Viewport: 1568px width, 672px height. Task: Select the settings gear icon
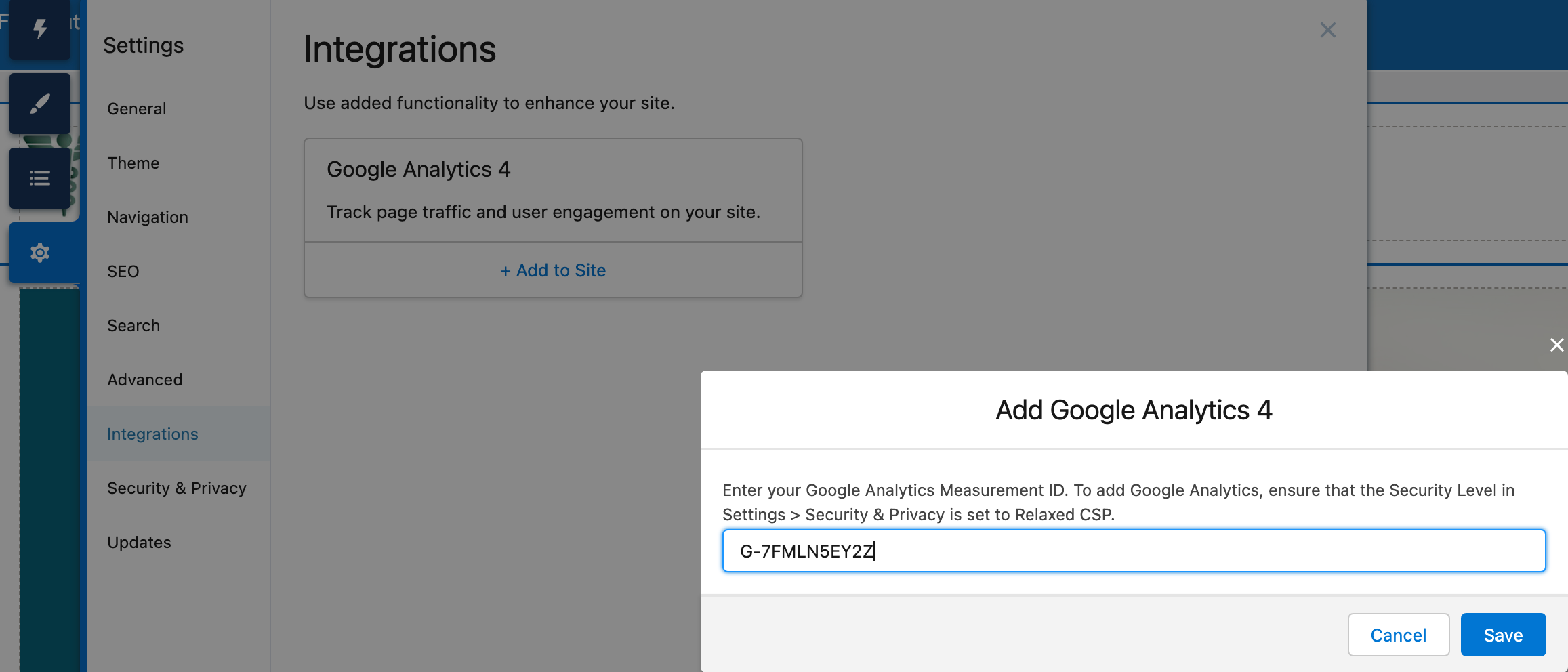click(x=39, y=252)
